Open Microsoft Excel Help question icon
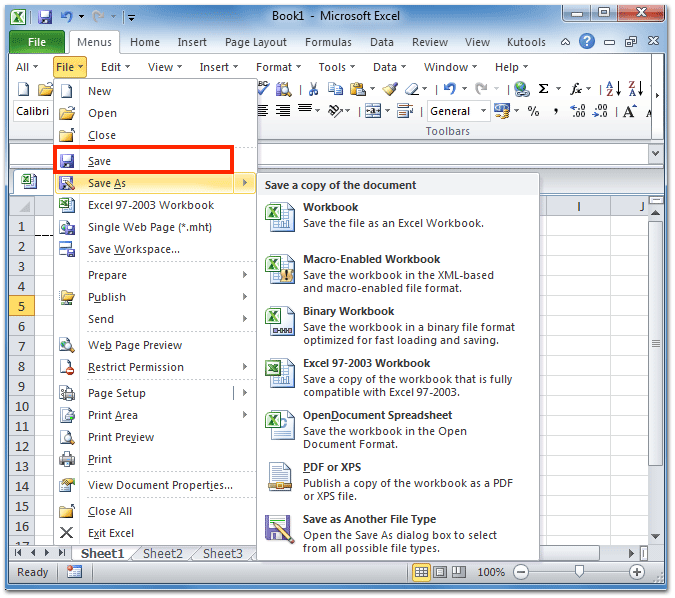The image size is (675, 598). (586, 42)
